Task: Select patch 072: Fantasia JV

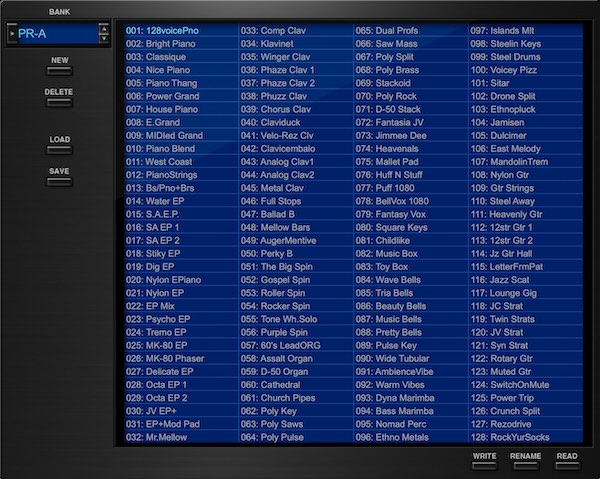Action: point(411,122)
